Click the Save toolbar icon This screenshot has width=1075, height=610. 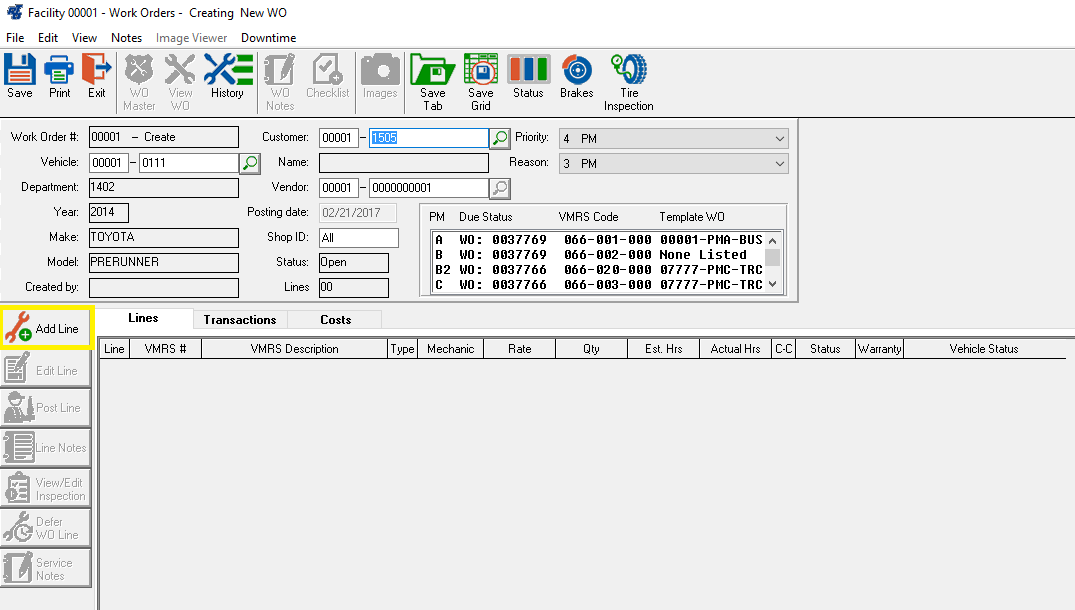coord(20,77)
